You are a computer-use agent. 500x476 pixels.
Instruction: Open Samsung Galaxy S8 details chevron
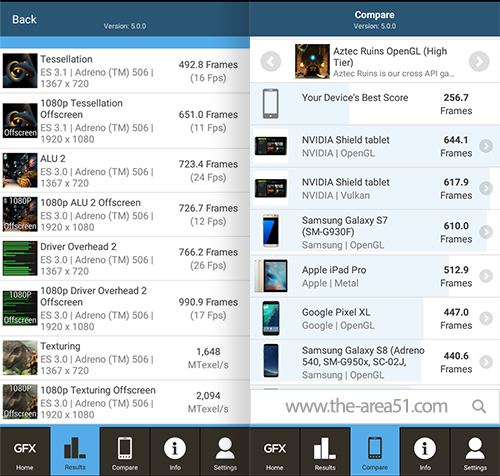pyautogui.click(x=486, y=362)
